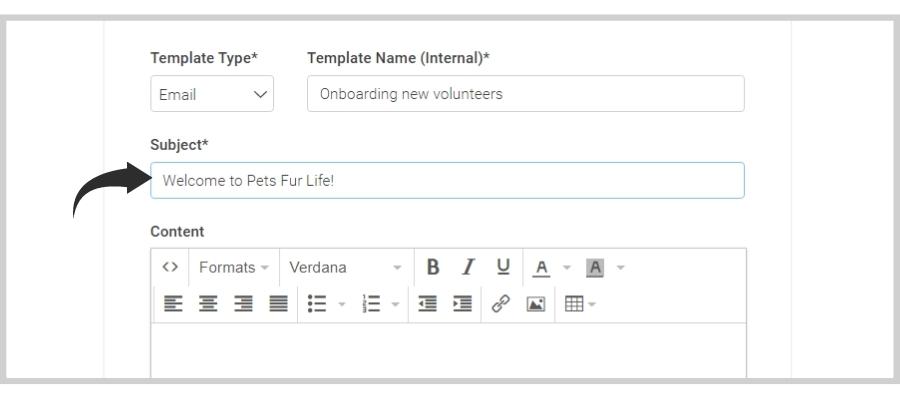This screenshot has width=900, height=400.
Task: Insert a hyperlink with the link icon
Action: 501,304
